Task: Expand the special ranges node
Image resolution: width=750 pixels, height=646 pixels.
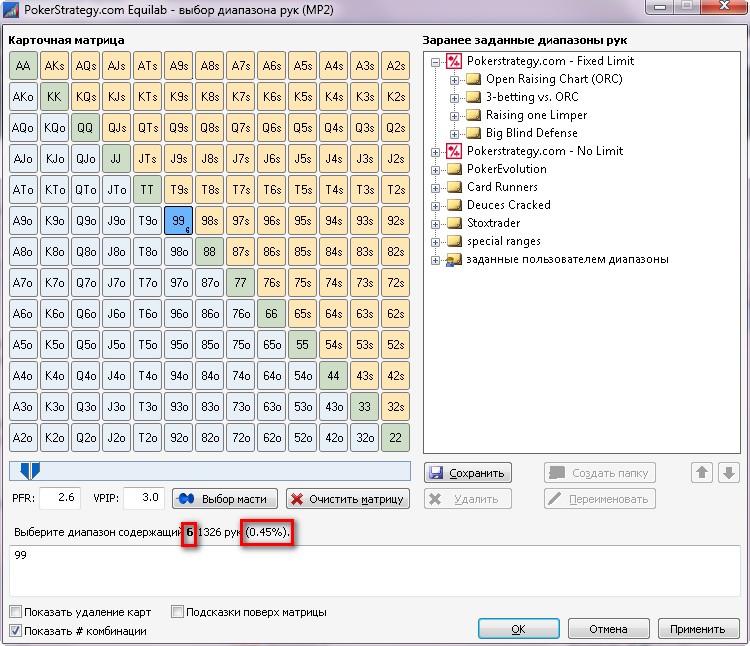Action: 435,242
